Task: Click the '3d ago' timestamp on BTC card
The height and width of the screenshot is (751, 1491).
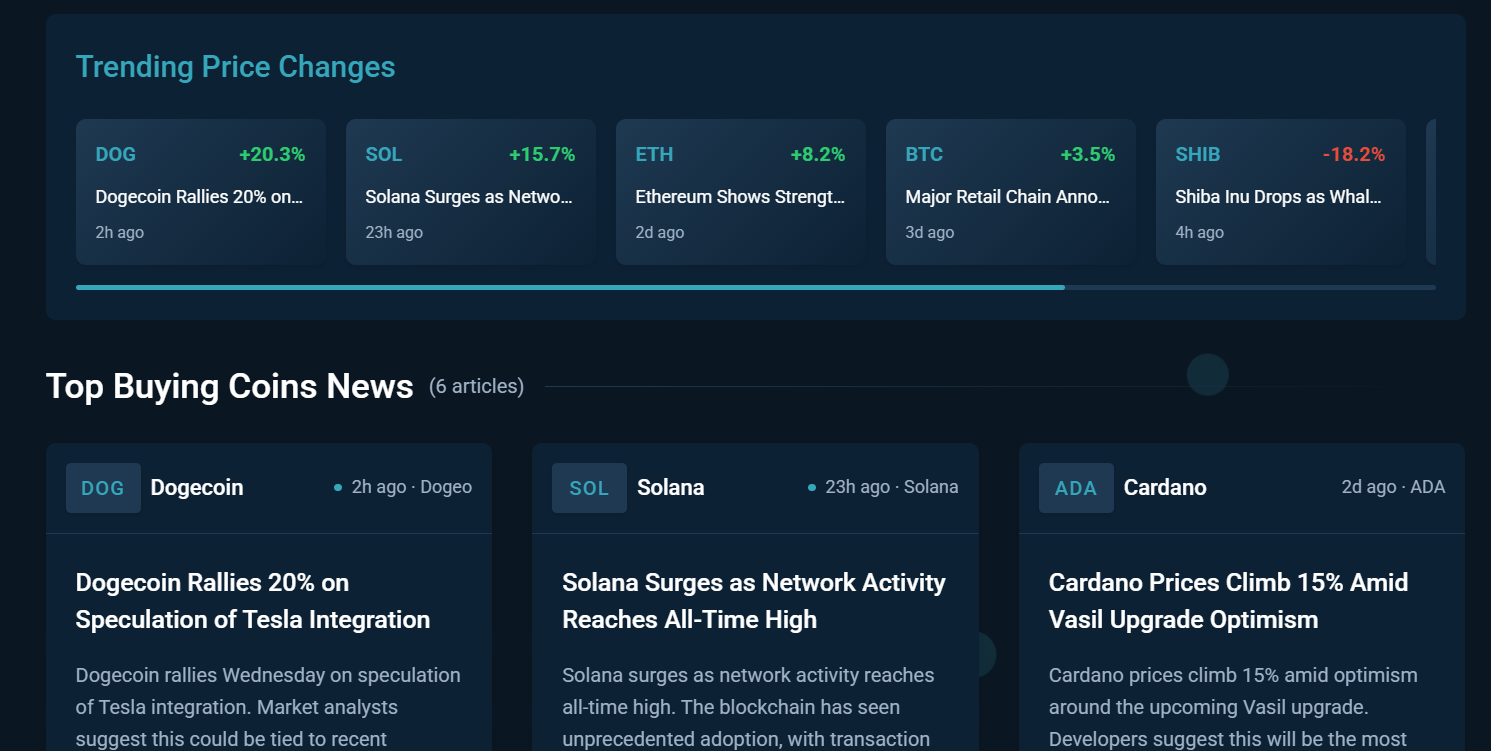Action: [930, 233]
